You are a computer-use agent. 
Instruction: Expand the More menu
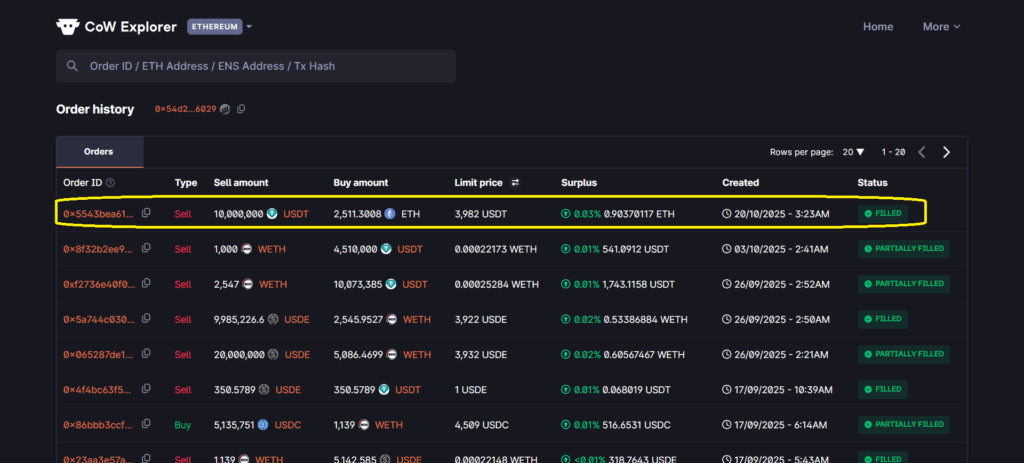pos(940,27)
